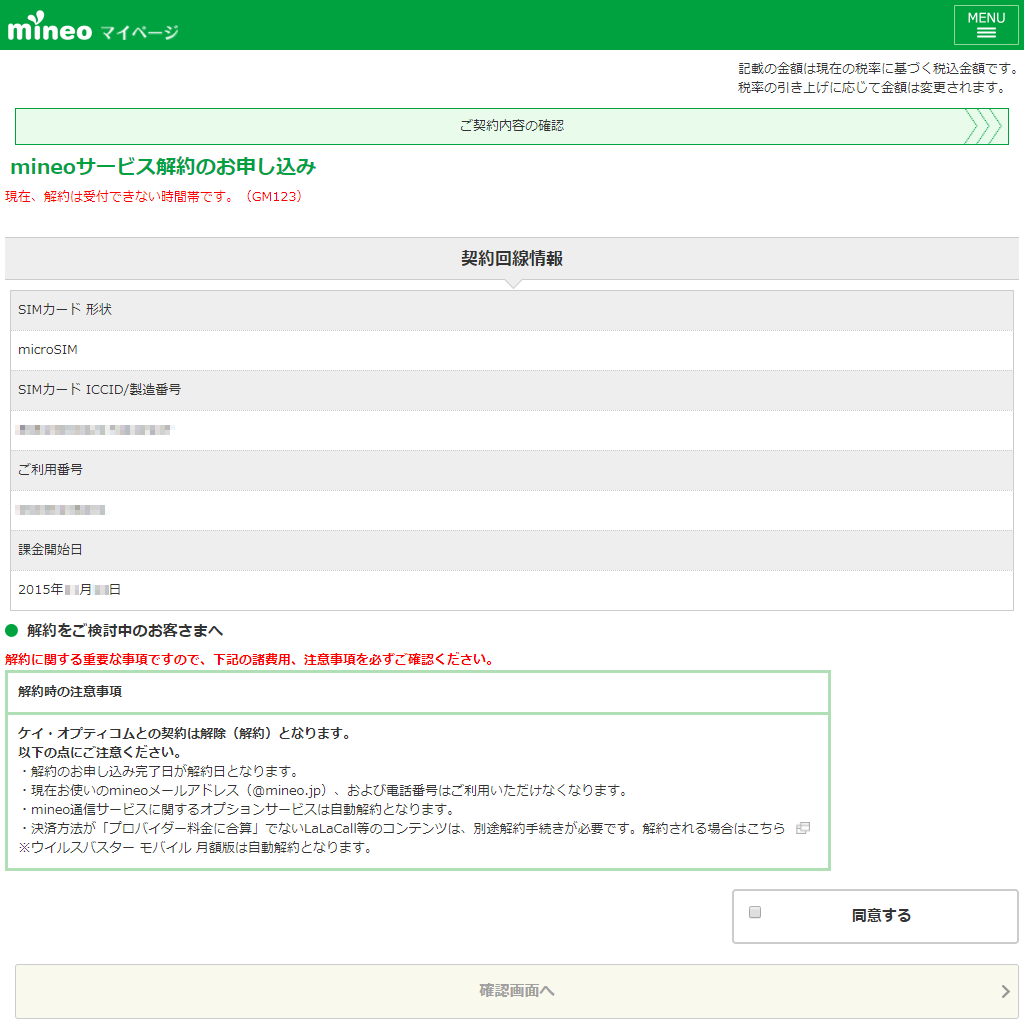1024x1024 pixels.
Task: Click the arrow on 確認画面へ bar
Action: (1006, 991)
